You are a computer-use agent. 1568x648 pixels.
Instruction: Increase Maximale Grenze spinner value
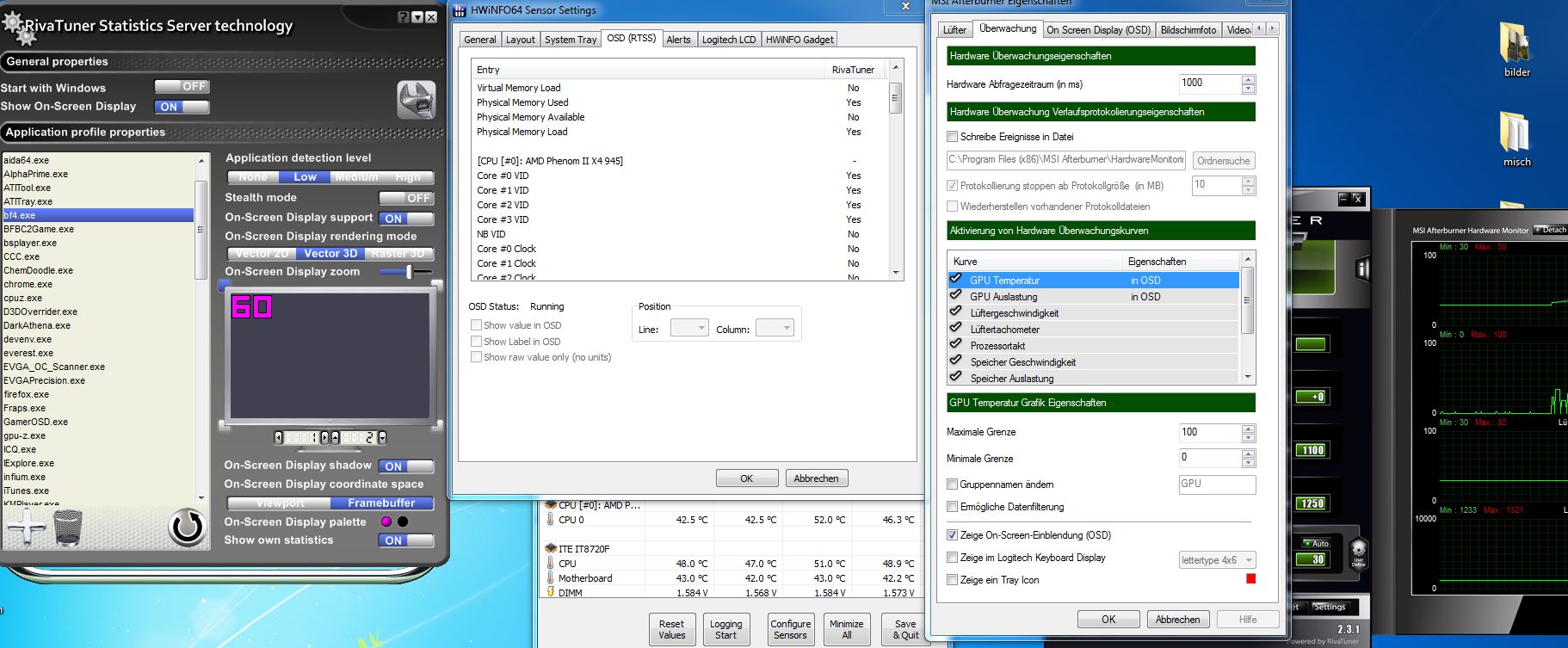tap(1249, 428)
